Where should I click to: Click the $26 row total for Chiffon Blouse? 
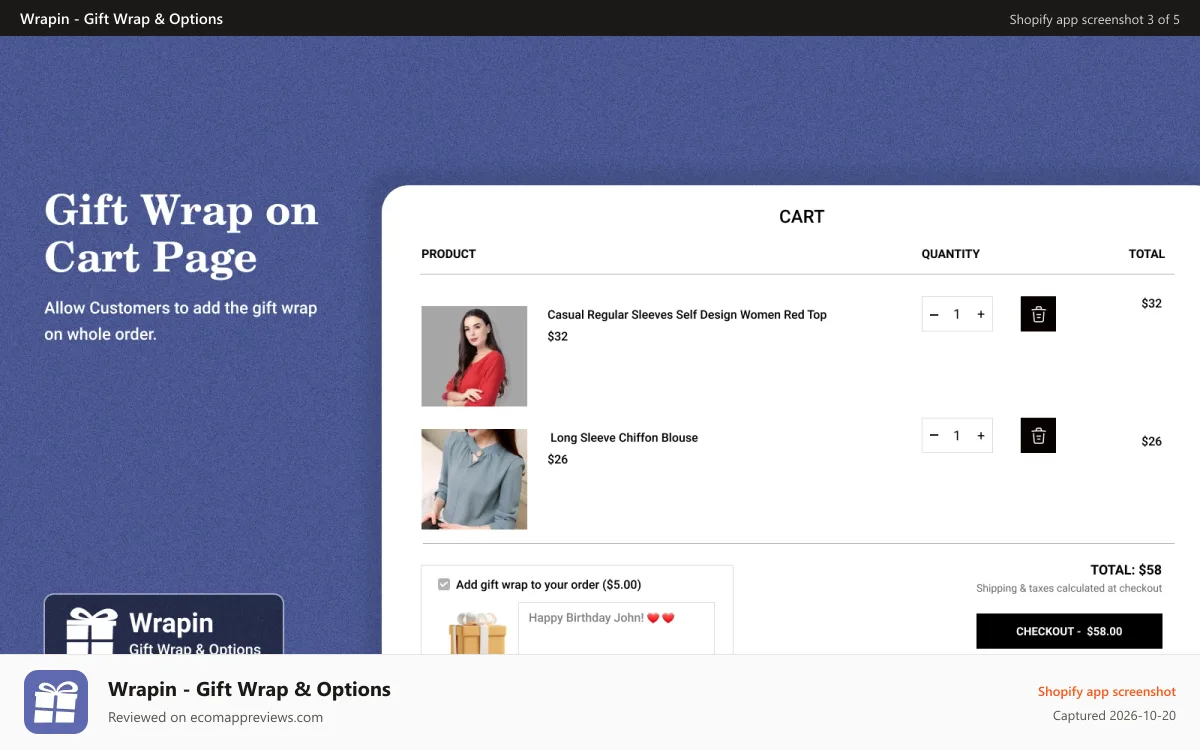click(1152, 441)
